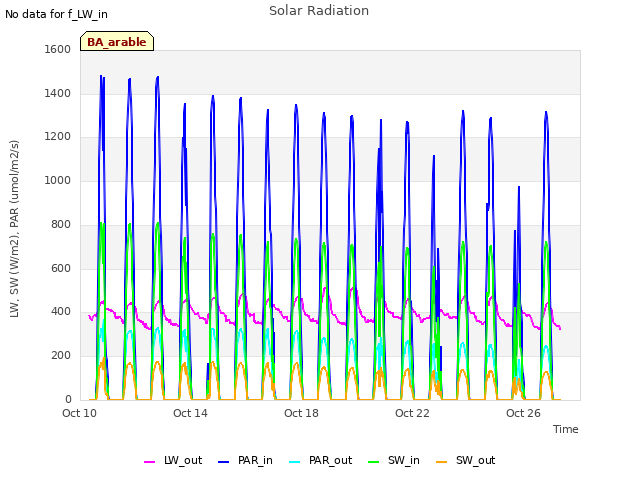Click the Oct 14 x-axis tick label
The width and height of the screenshot is (640, 480).
click(190, 413)
